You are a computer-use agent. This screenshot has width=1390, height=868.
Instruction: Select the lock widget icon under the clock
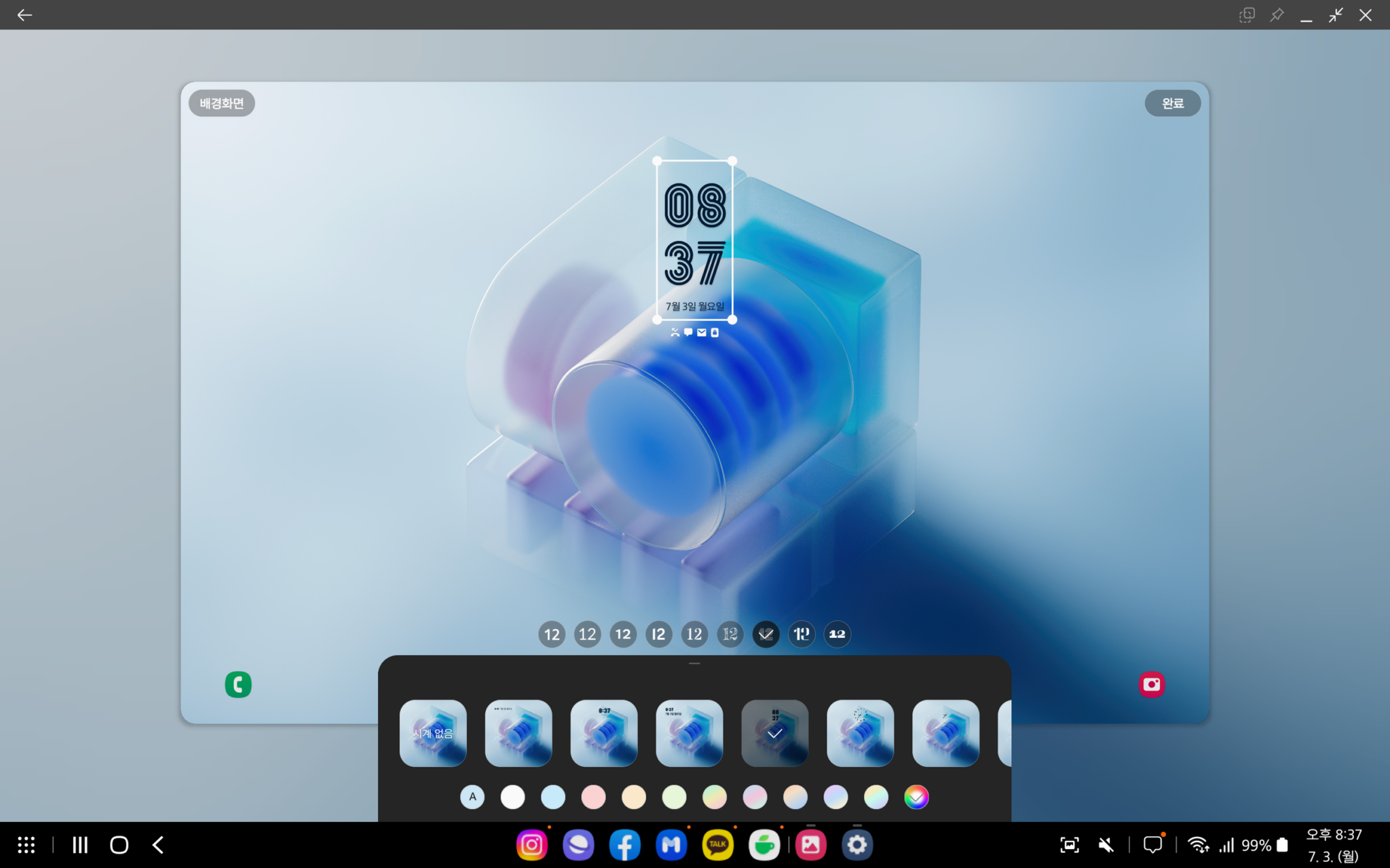tap(715, 333)
